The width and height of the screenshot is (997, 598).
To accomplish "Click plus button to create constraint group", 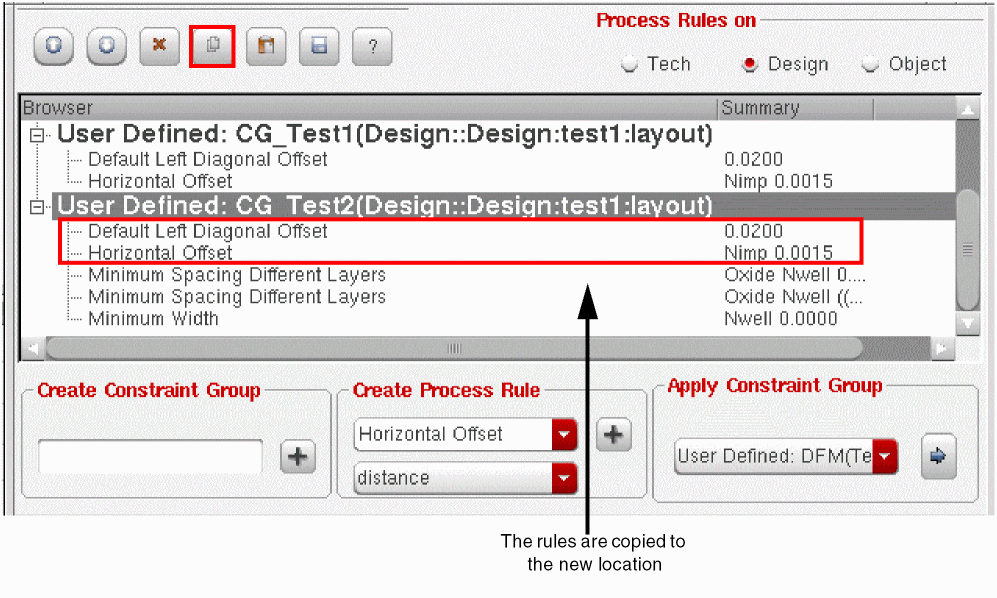I will click(x=298, y=457).
